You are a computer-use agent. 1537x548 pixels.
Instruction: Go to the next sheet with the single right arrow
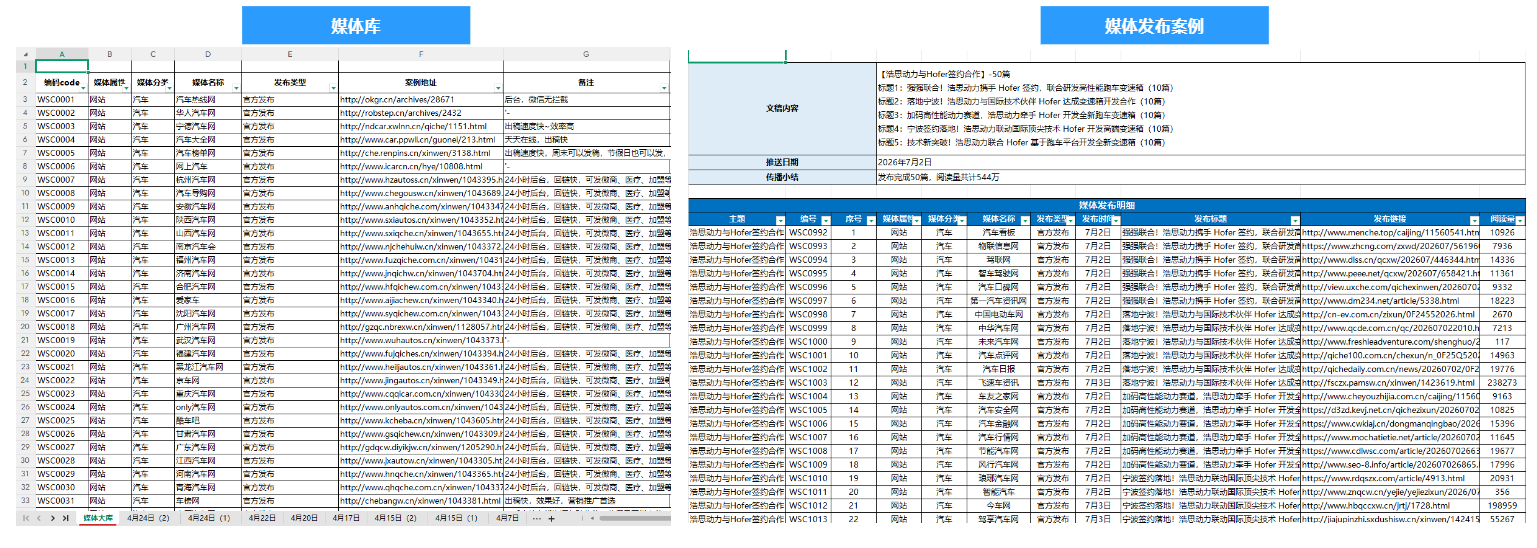pyautogui.click(x=53, y=518)
